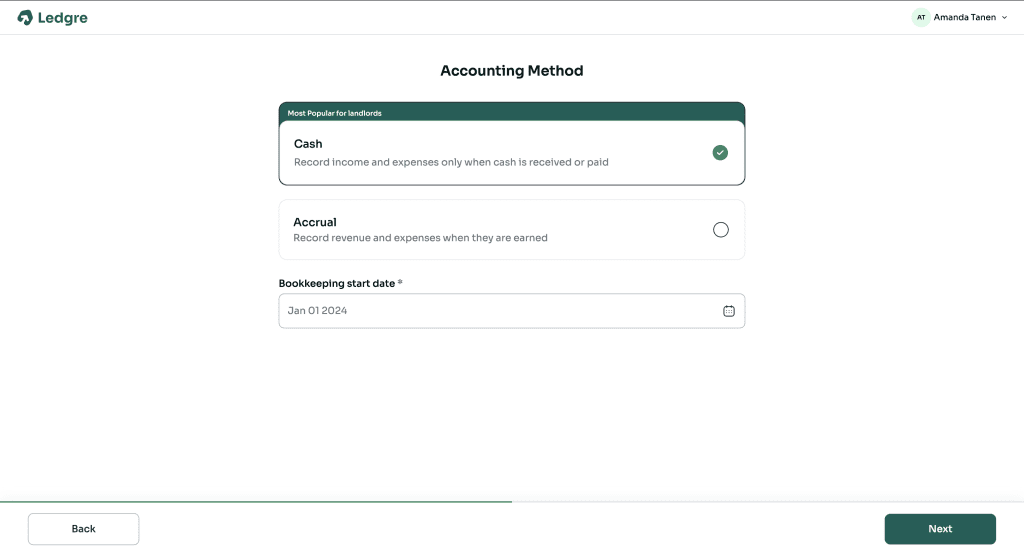Click the Ledgre wordmark text
1024x557 pixels.
click(x=63, y=17)
